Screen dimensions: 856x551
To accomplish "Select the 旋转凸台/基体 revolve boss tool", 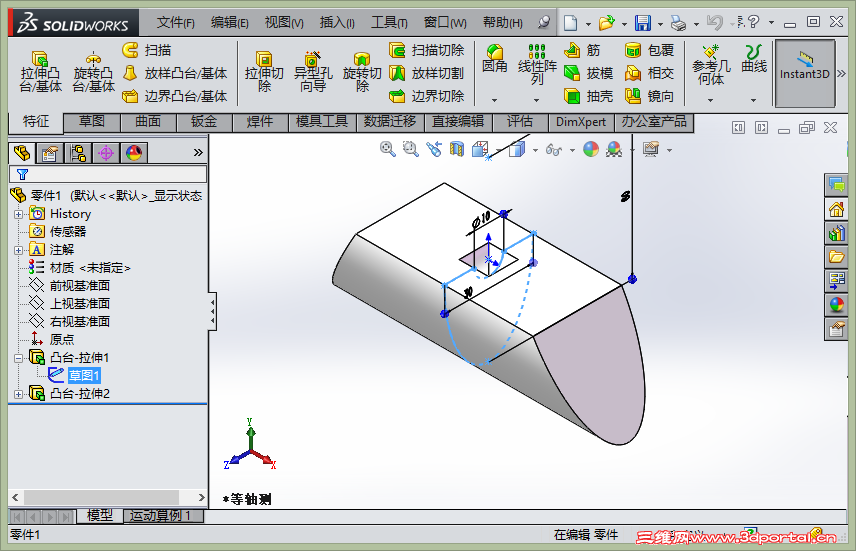I will (x=93, y=72).
